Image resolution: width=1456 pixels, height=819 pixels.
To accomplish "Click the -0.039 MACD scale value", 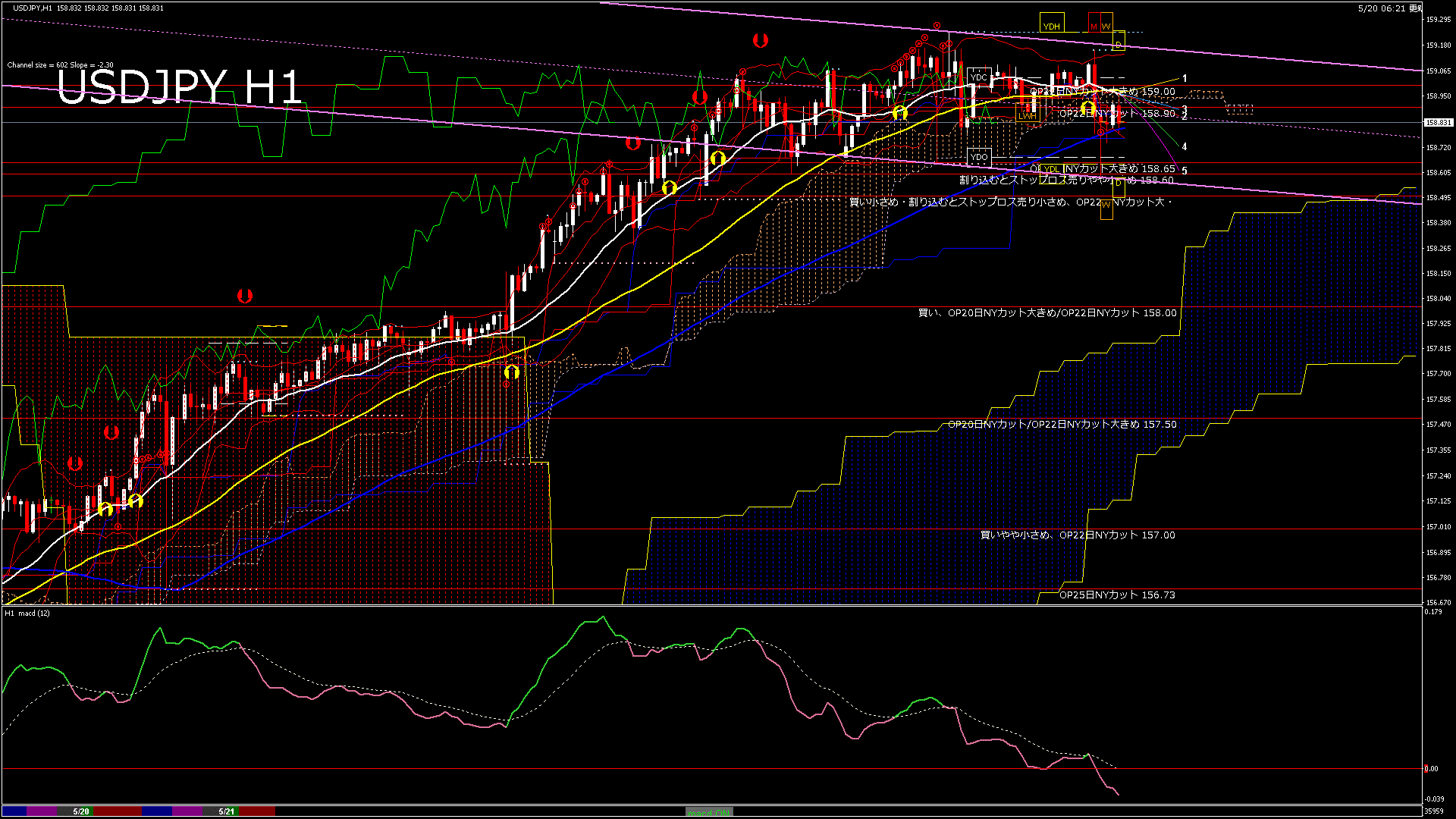I will point(1434,799).
